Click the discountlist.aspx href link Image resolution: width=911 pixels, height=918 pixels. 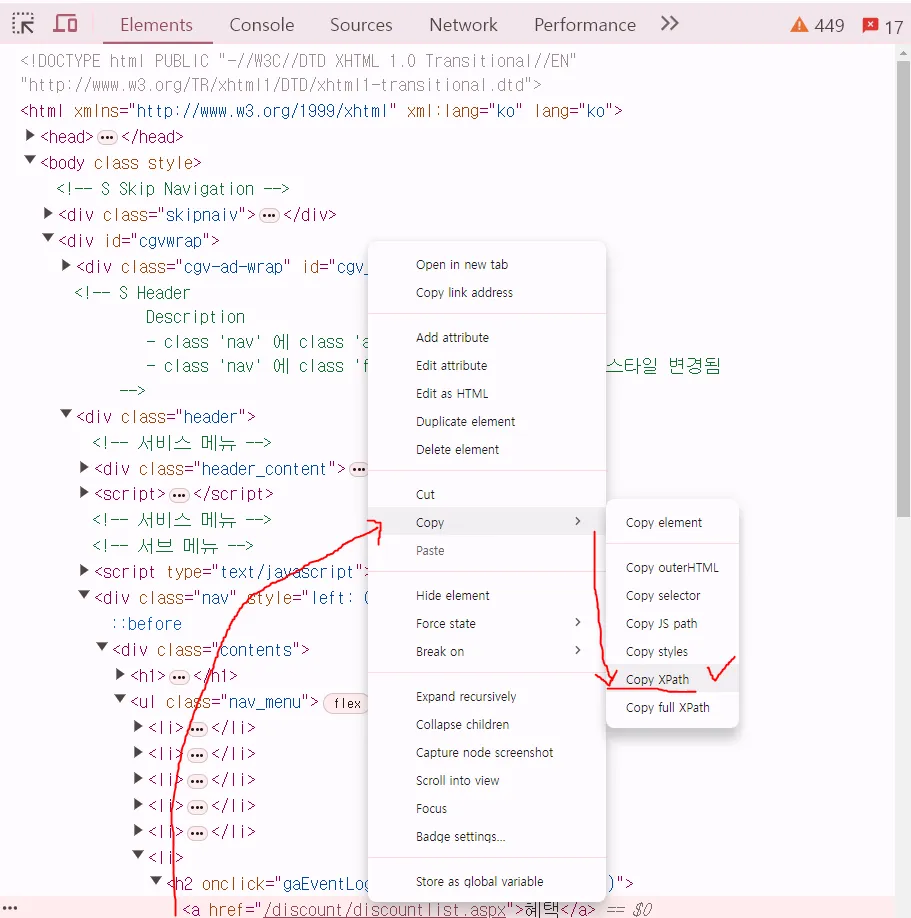click(x=384, y=909)
